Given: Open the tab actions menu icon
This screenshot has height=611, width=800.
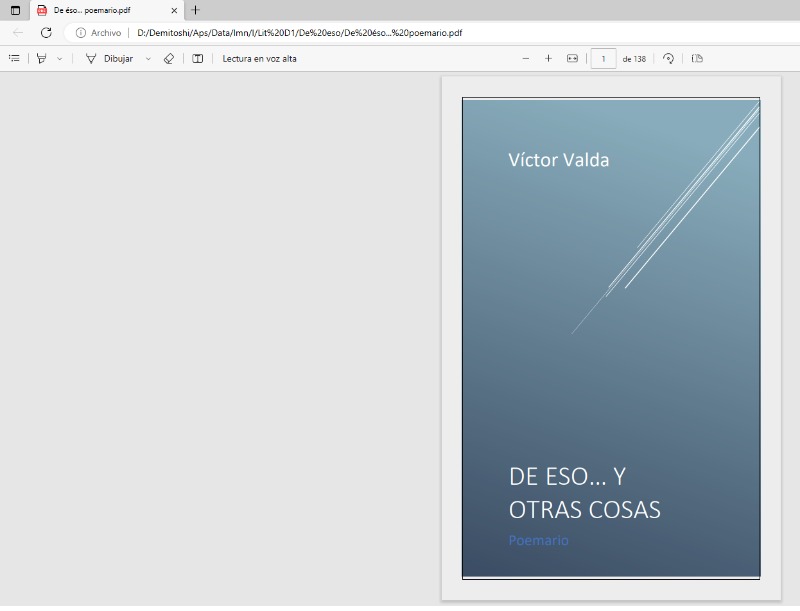Looking at the screenshot, I should click(15, 10).
